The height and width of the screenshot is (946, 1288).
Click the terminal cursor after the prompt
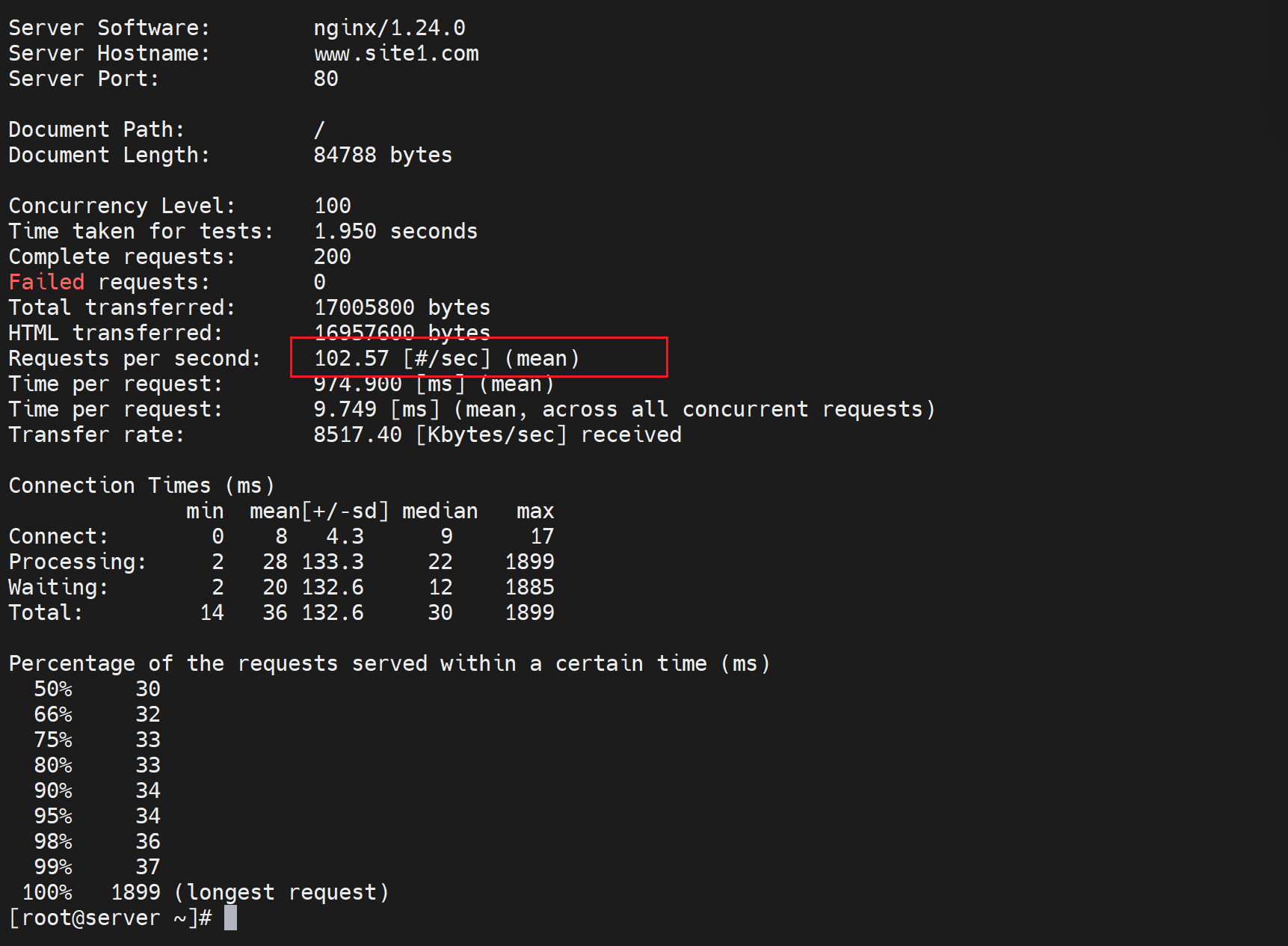click(230, 918)
